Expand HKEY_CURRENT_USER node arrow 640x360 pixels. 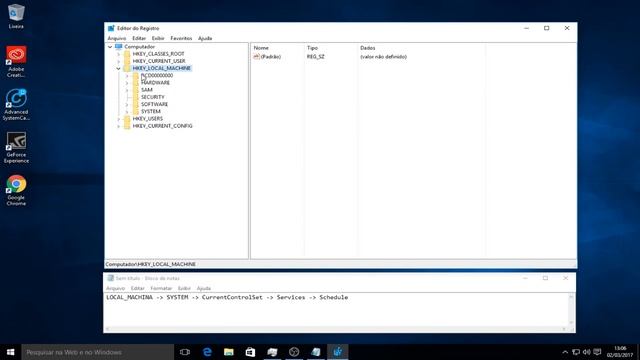118,61
